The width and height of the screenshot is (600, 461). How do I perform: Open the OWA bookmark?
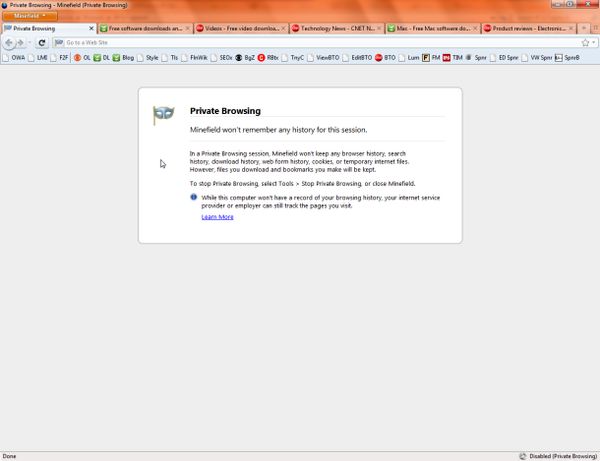pos(14,58)
